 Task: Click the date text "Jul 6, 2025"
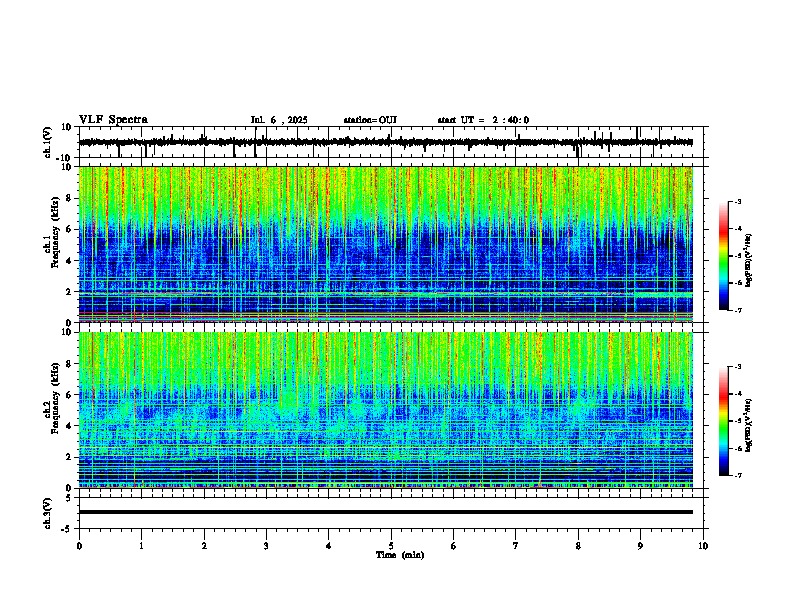(279, 120)
